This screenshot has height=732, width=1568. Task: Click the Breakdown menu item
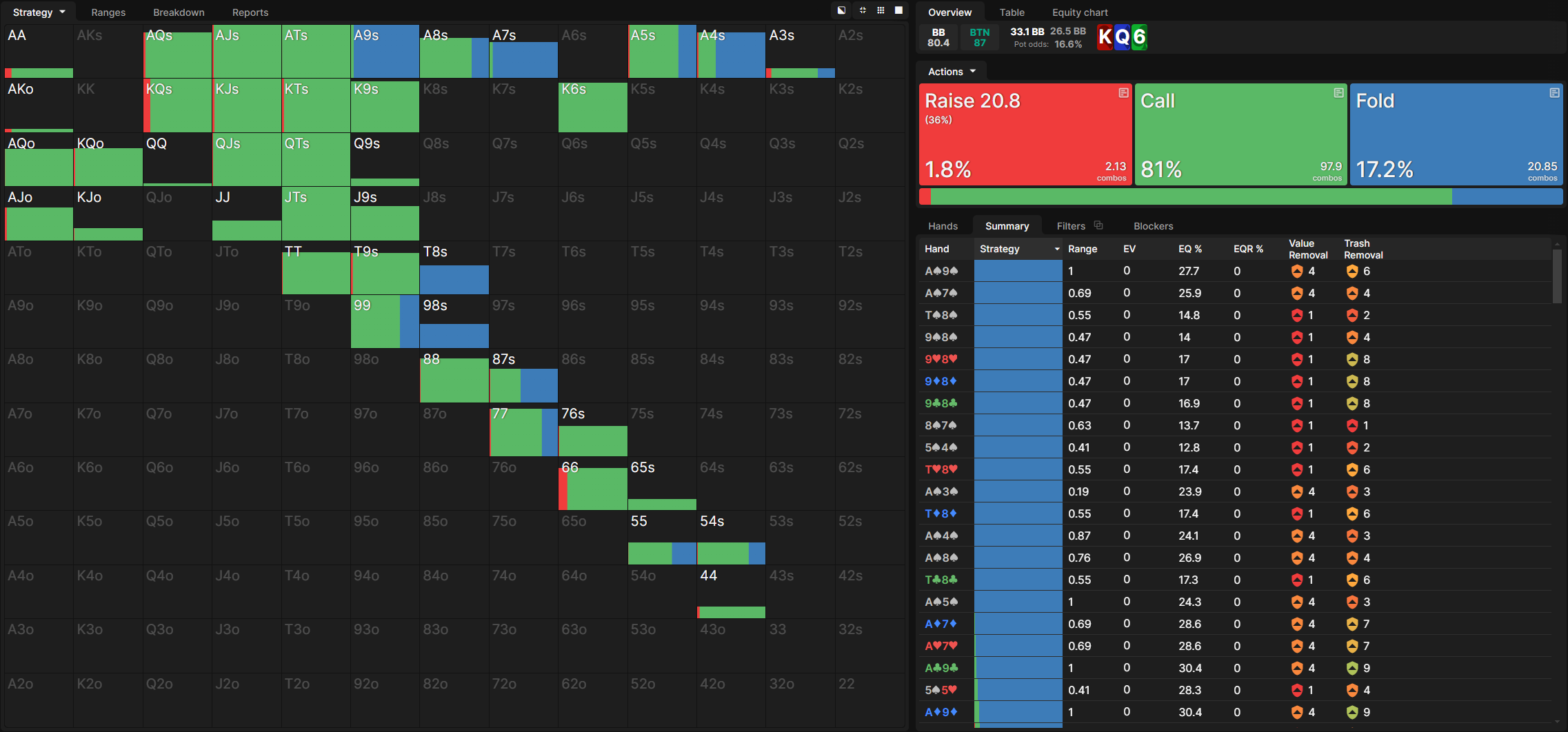point(179,12)
